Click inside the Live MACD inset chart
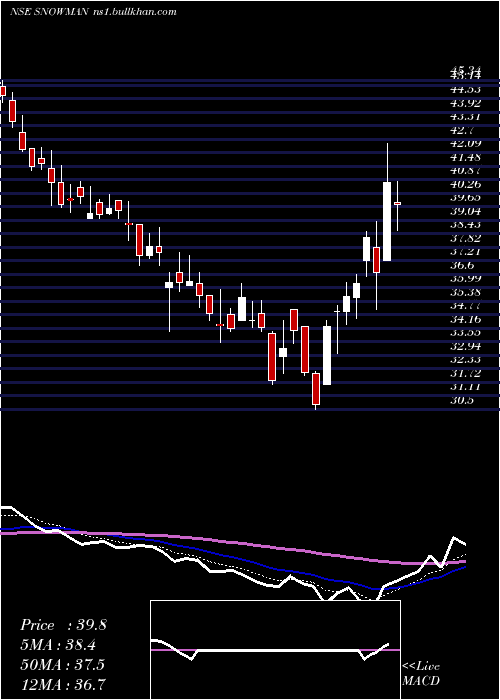The width and height of the screenshot is (500, 700). point(275,650)
